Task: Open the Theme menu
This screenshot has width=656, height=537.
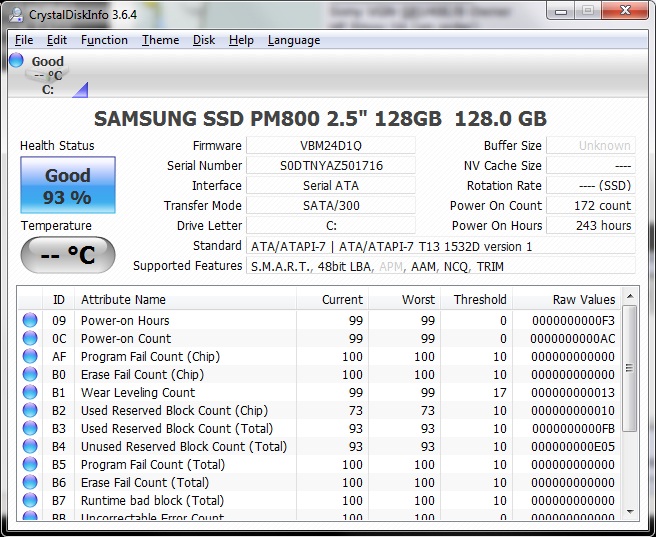Action: pyautogui.click(x=160, y=40)
